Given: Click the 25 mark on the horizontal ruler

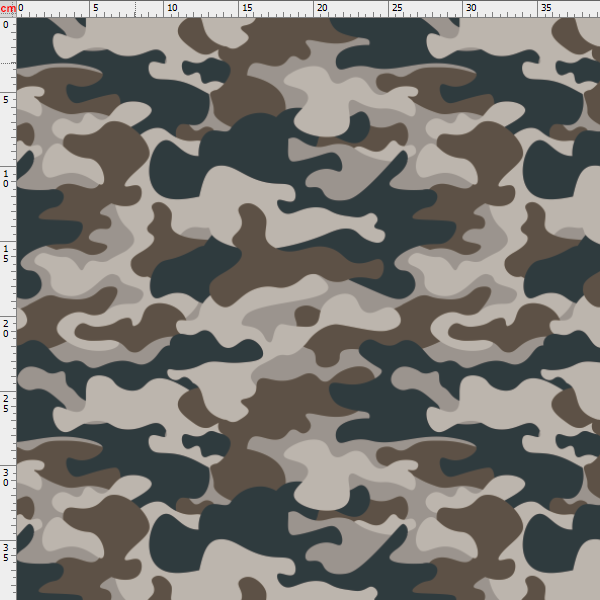Looking at the screenshot, I should [398, 8].
